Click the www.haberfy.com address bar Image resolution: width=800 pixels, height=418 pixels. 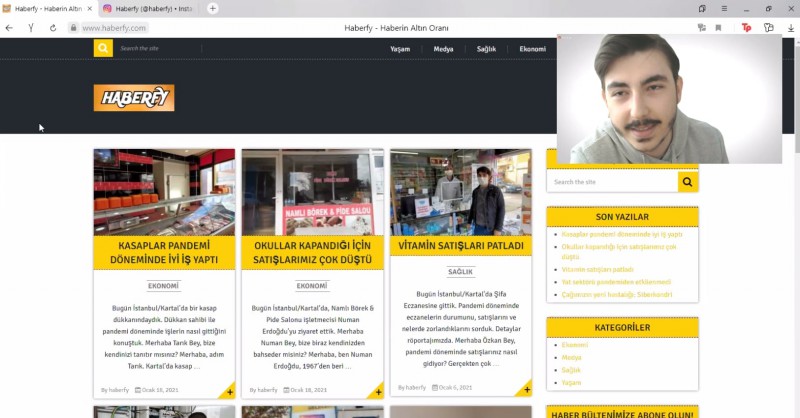(200, 28)
